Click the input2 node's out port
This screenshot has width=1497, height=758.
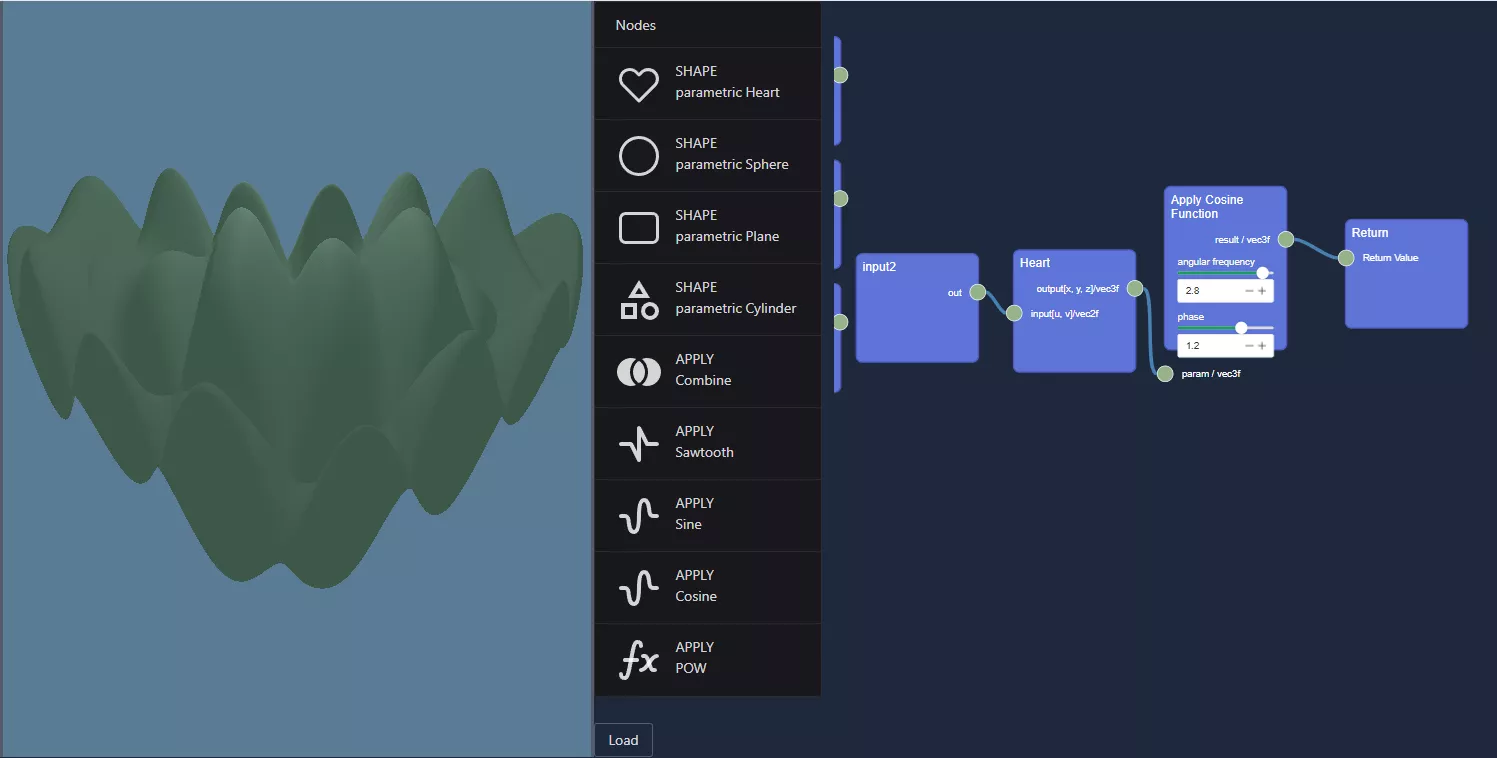978,292
